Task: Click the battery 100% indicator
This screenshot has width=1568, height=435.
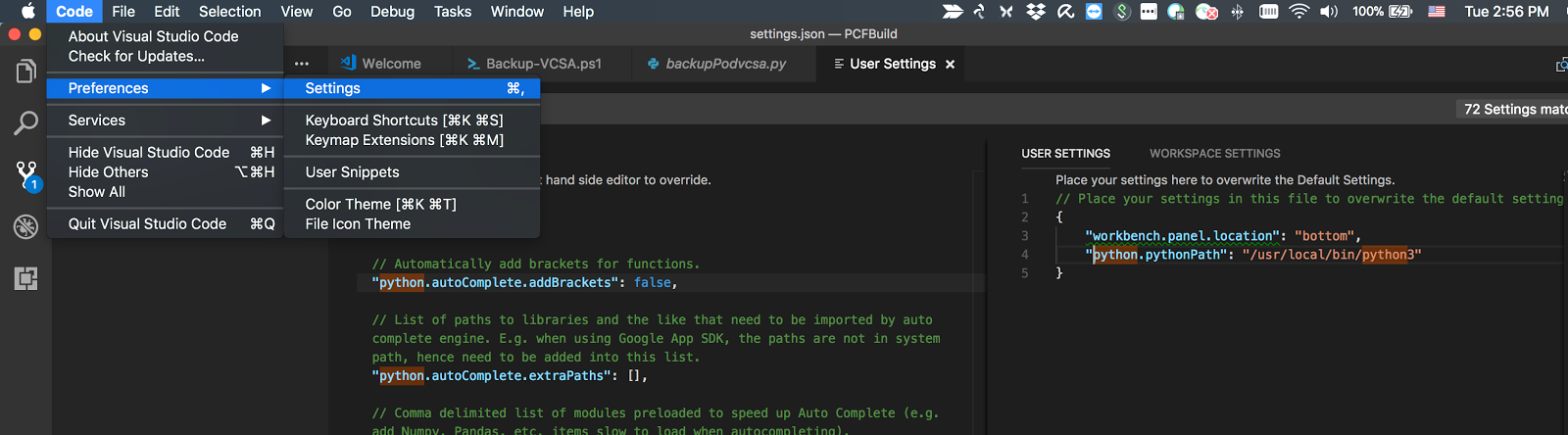Action: (1382, 12)
